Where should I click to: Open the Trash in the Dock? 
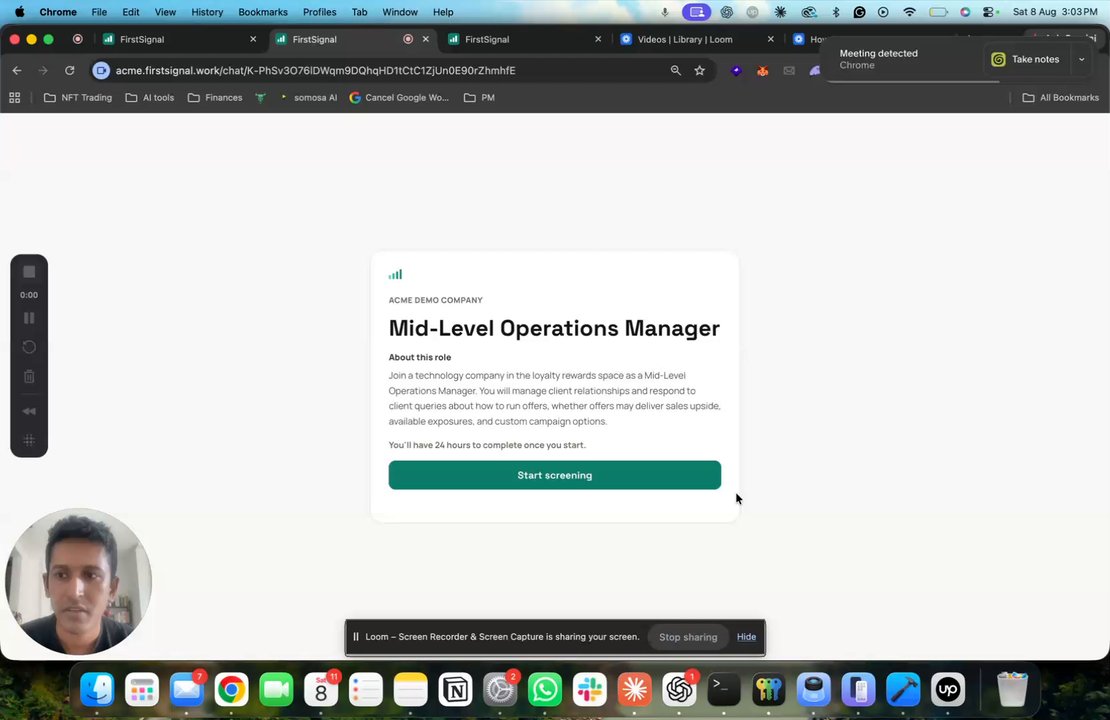pyautogui.click(x=1012, y=689)
